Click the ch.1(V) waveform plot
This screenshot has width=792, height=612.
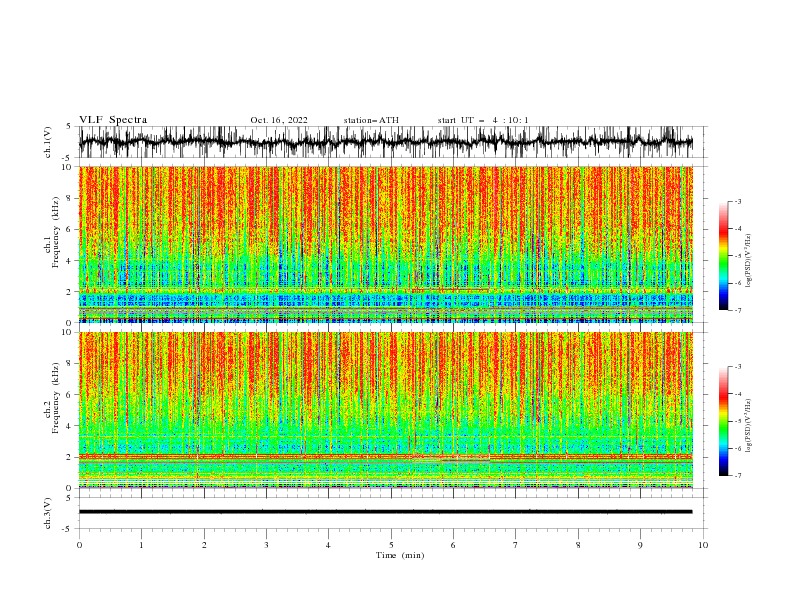pos(386,142)
